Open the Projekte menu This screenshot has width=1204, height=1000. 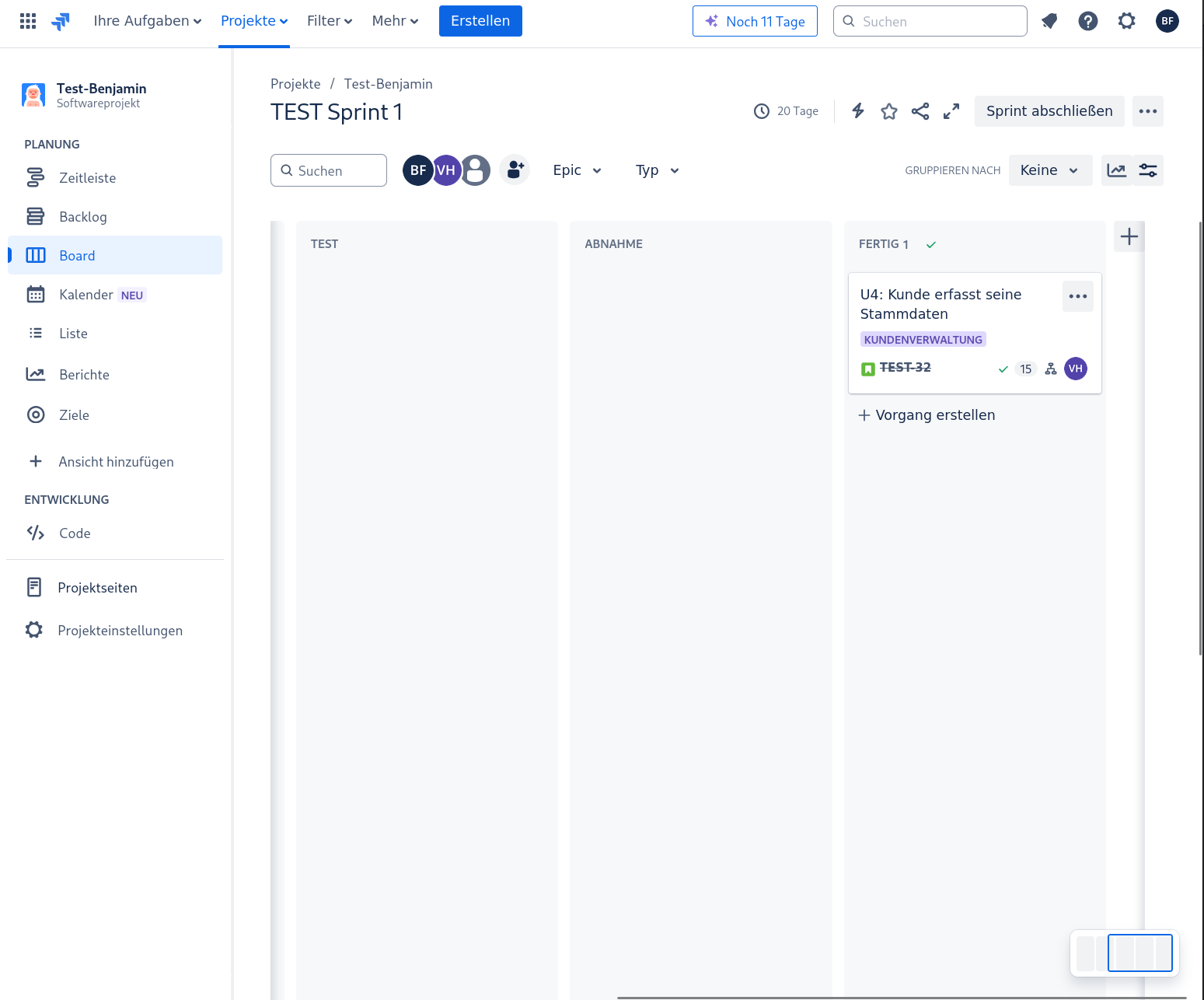coord(254,21)
